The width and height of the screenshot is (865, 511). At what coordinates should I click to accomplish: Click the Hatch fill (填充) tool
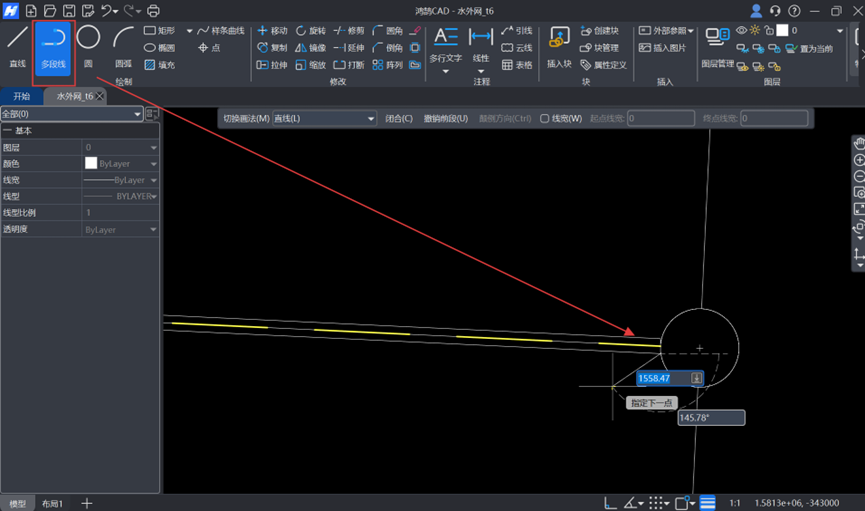pyautogui.click(x=159, y=65)
